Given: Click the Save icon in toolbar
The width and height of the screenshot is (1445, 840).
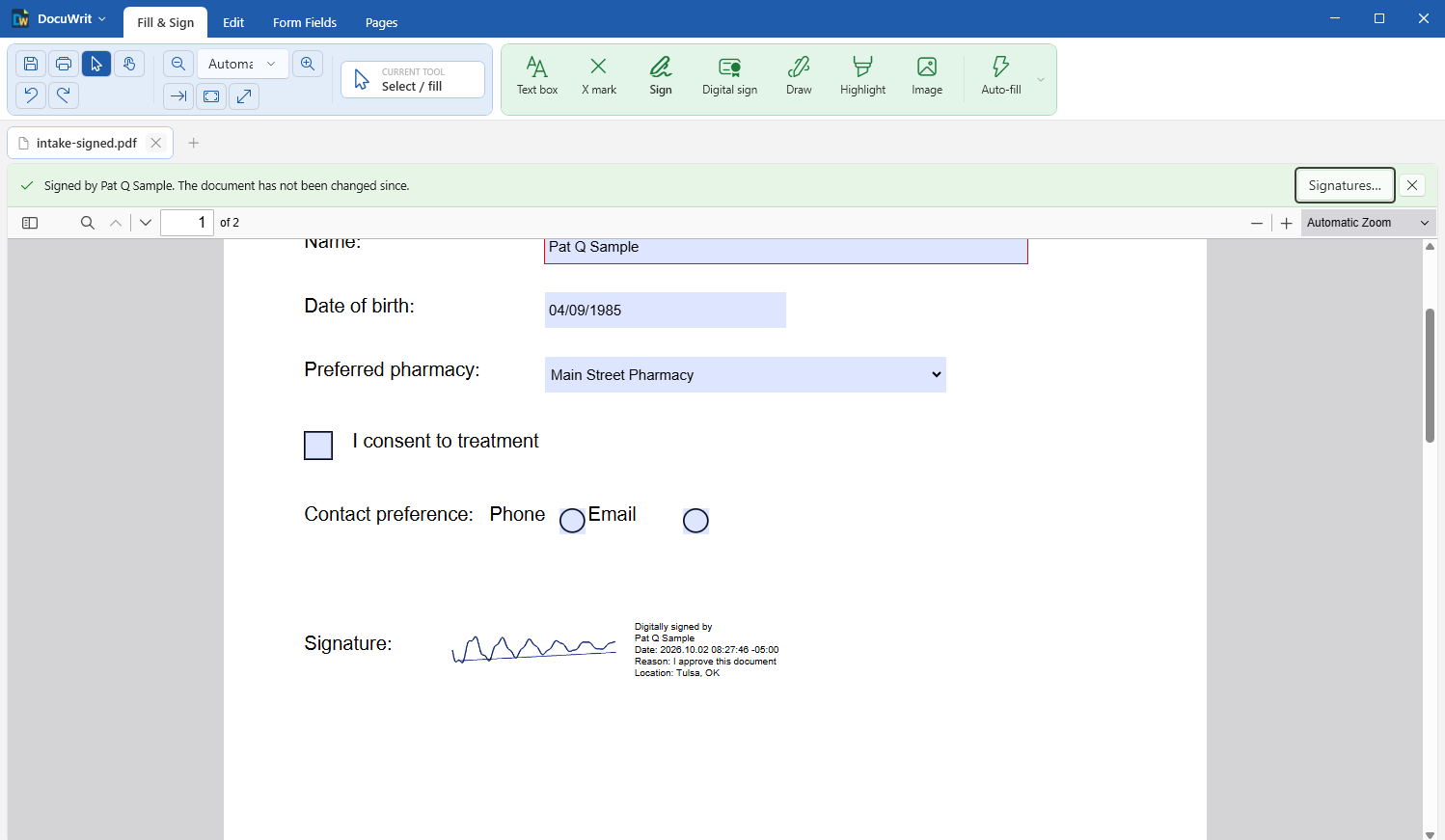Looking at the screenshot, I should 31,64.
